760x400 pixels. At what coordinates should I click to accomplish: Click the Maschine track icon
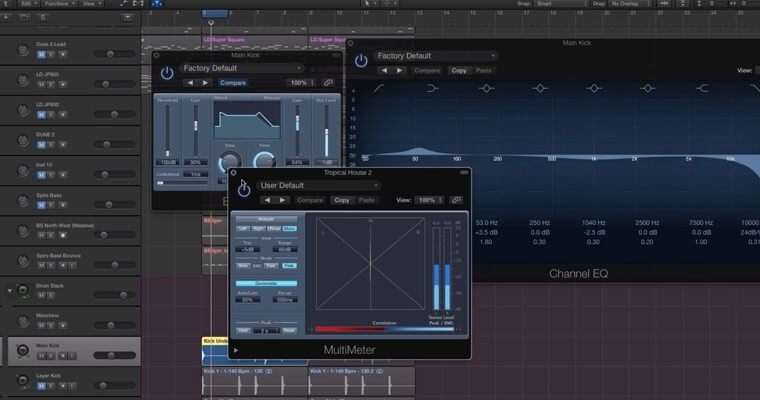[22, 320]
